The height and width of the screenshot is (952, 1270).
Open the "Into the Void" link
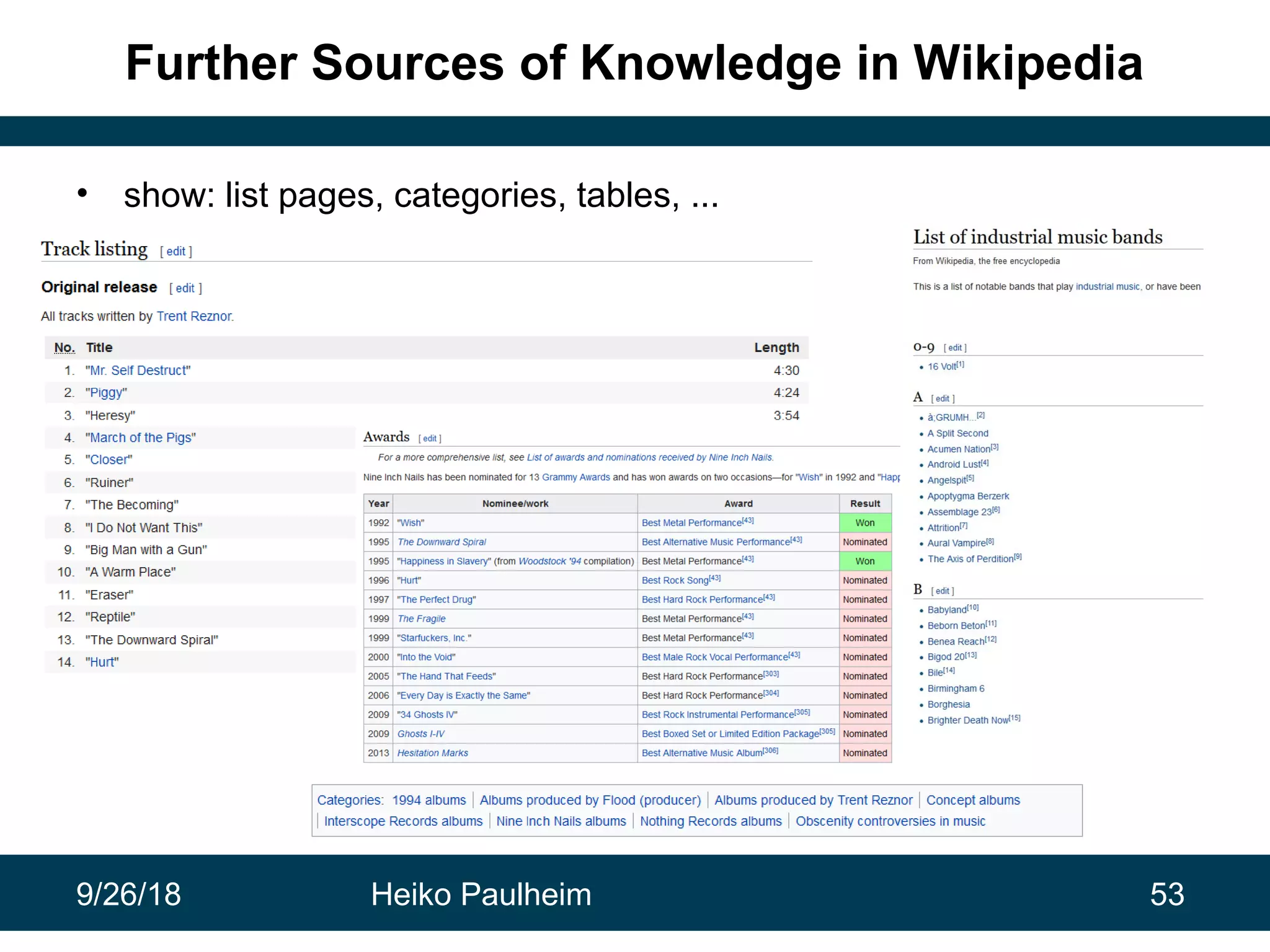point(426,658)
